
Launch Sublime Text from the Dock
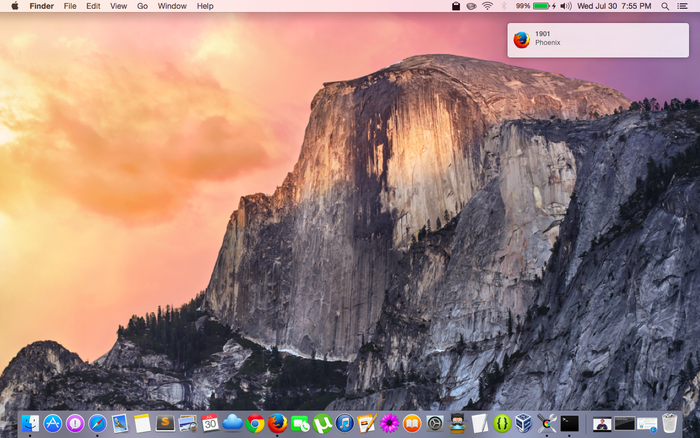click(x=165, y=423)
